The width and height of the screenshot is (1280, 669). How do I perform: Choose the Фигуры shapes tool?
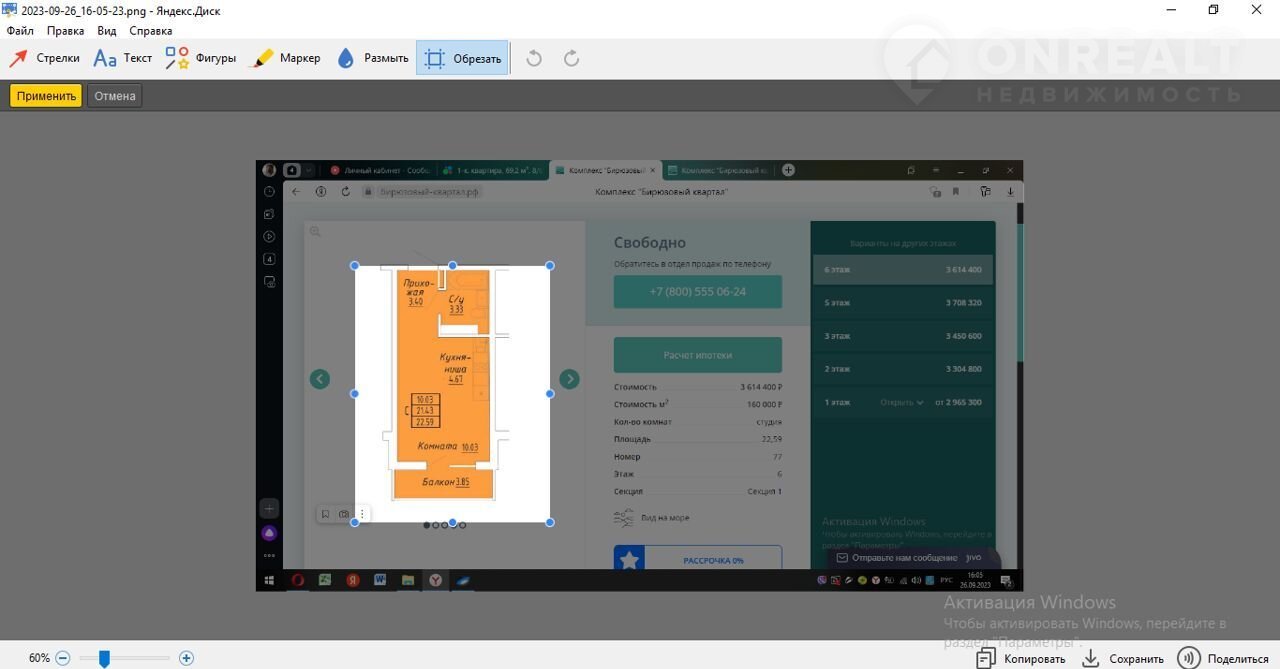click(201, 58)
